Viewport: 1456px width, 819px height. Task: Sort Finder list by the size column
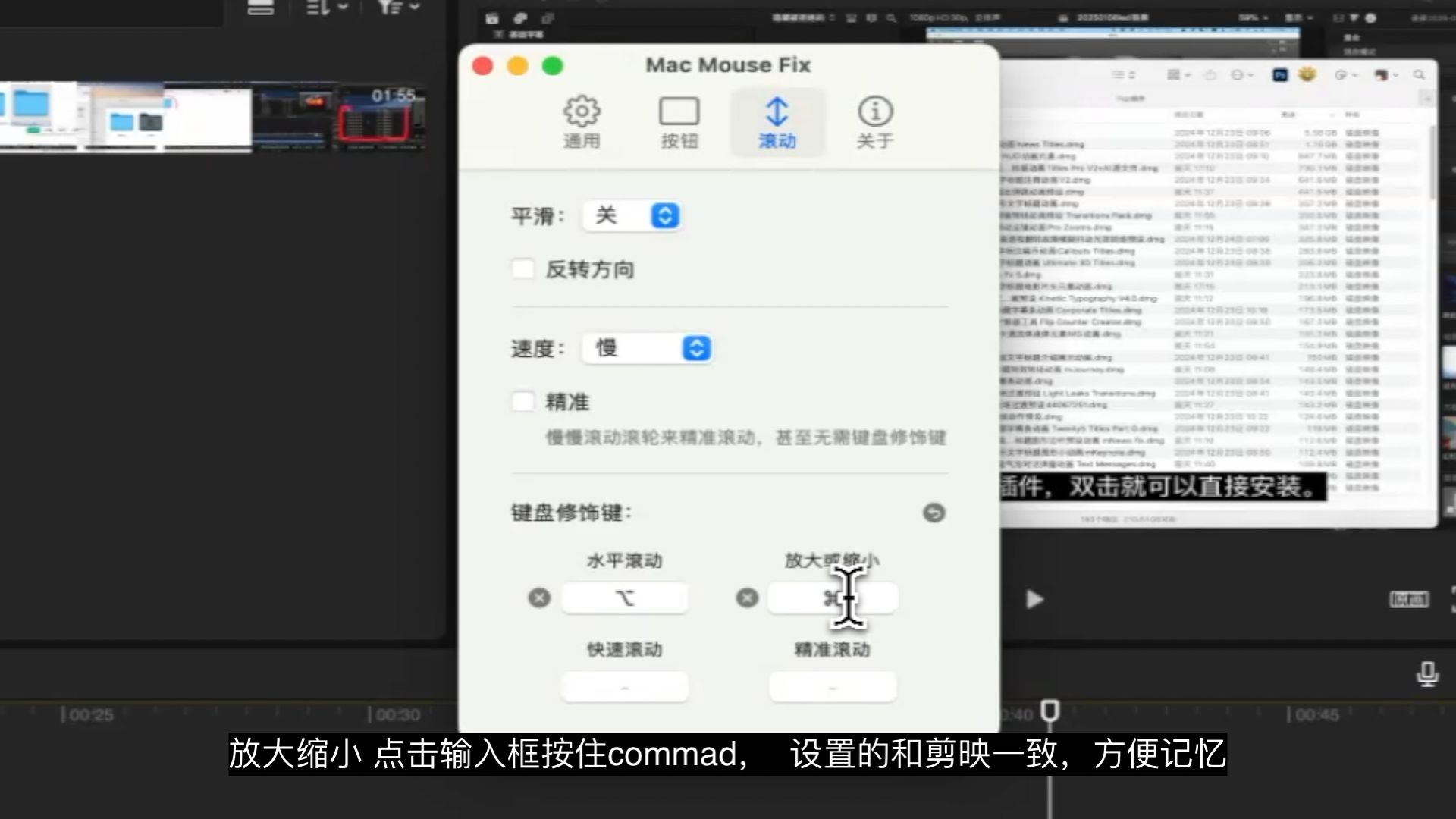click(x=1288, y=115)
